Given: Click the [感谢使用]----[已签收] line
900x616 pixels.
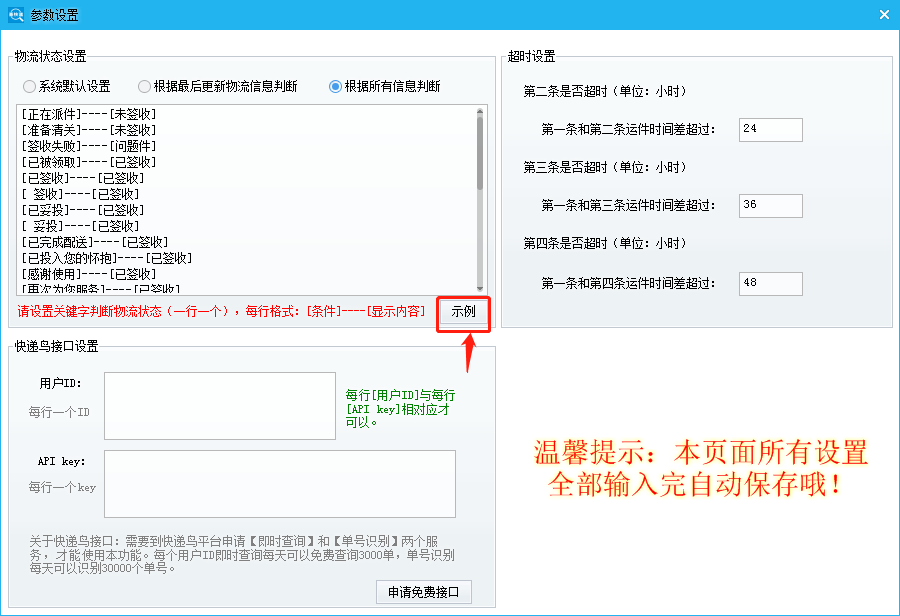Looking at the screenshot, I should (x=89, y=274).
